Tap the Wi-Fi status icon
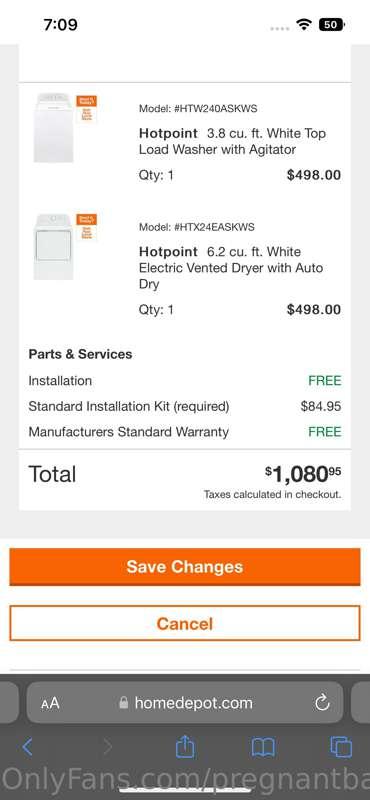The width and height of the screenshot is (370, 800). [305, 24]
